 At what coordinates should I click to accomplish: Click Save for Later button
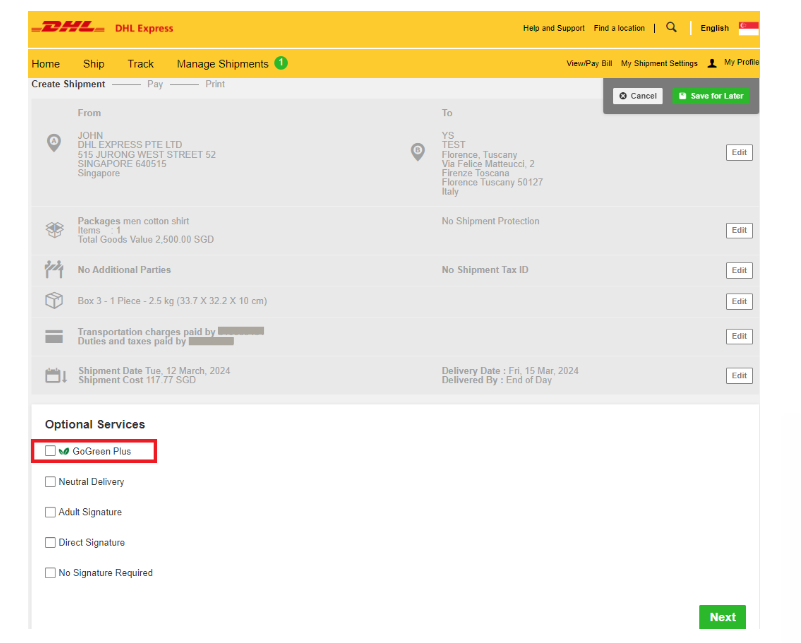(711, 96)
